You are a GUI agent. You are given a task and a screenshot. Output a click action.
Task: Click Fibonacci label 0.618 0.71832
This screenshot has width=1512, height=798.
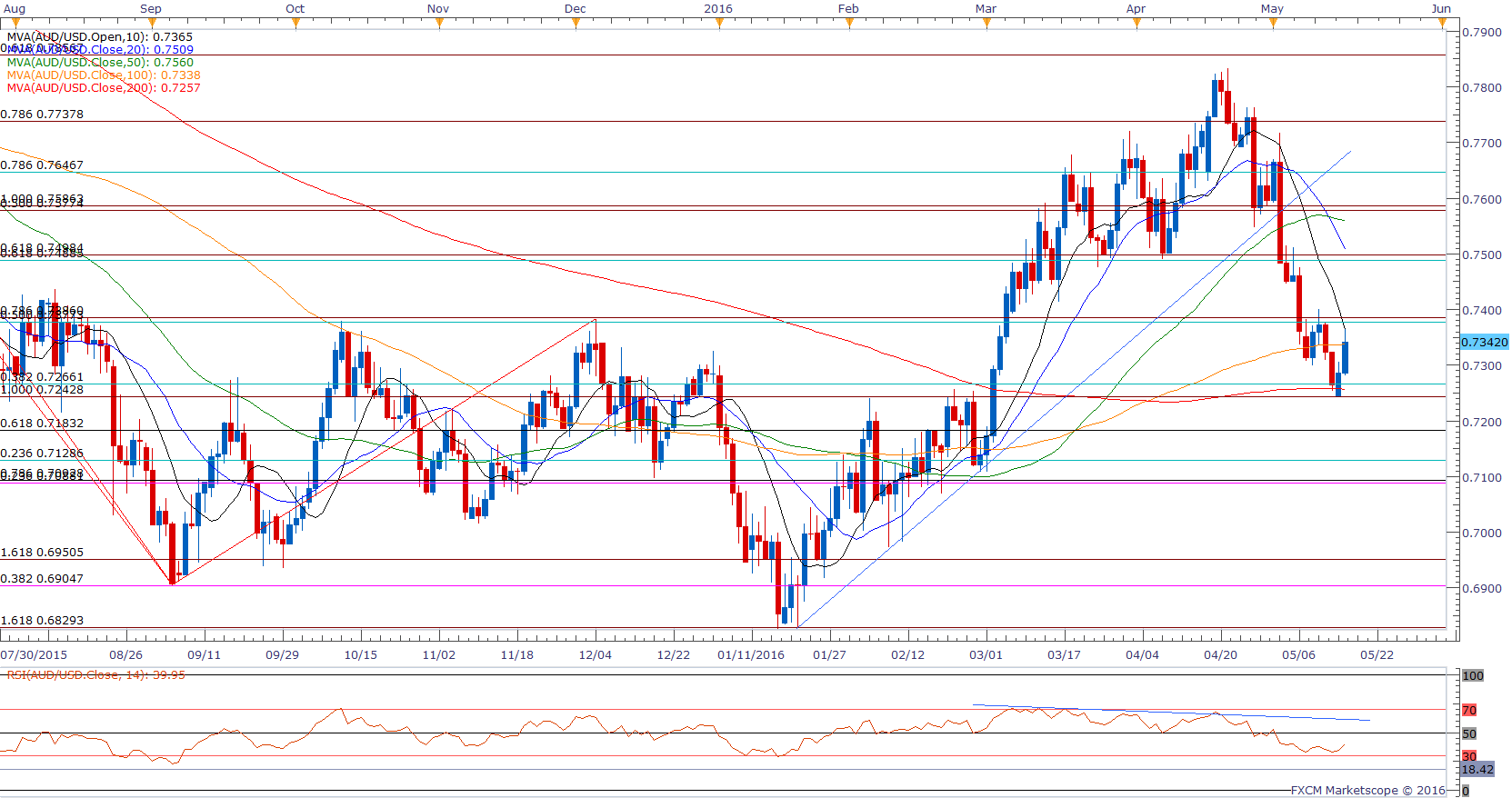(42, 424)
